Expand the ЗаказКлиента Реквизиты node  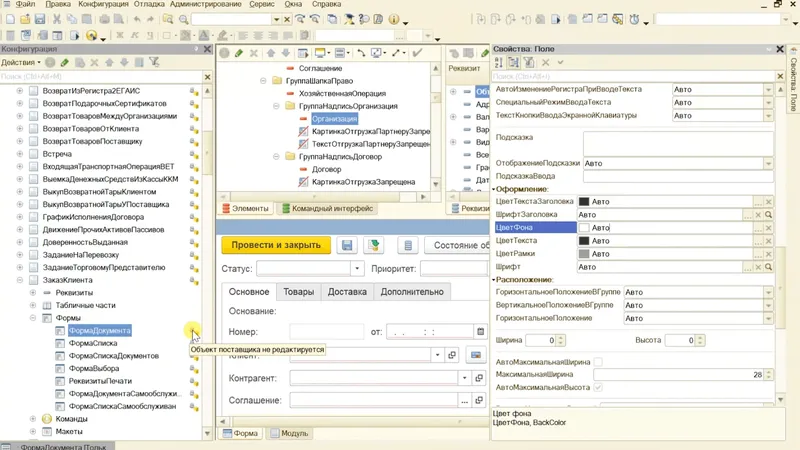pyautogui.click(x=33, y=292)
